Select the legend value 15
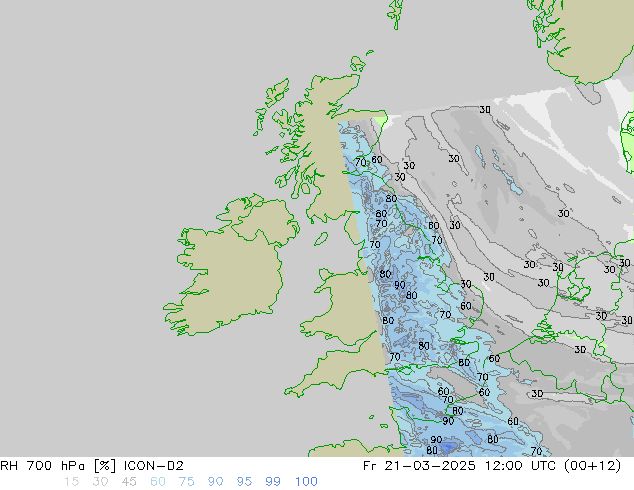The width and height of the screenshot is (634, 490). tap(71, 482)
